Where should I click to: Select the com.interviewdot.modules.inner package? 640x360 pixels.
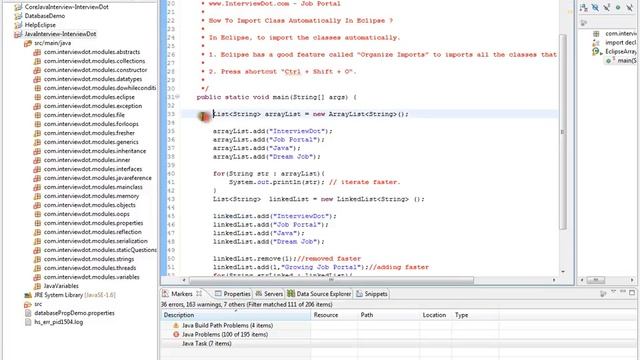(x=87, y=160)
